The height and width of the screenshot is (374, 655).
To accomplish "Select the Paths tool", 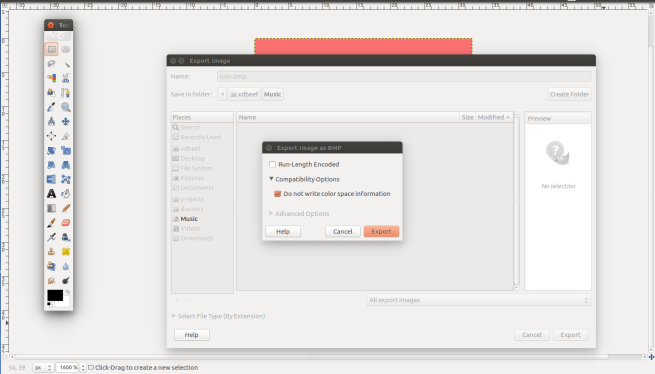I will click(x=66, y=92).
